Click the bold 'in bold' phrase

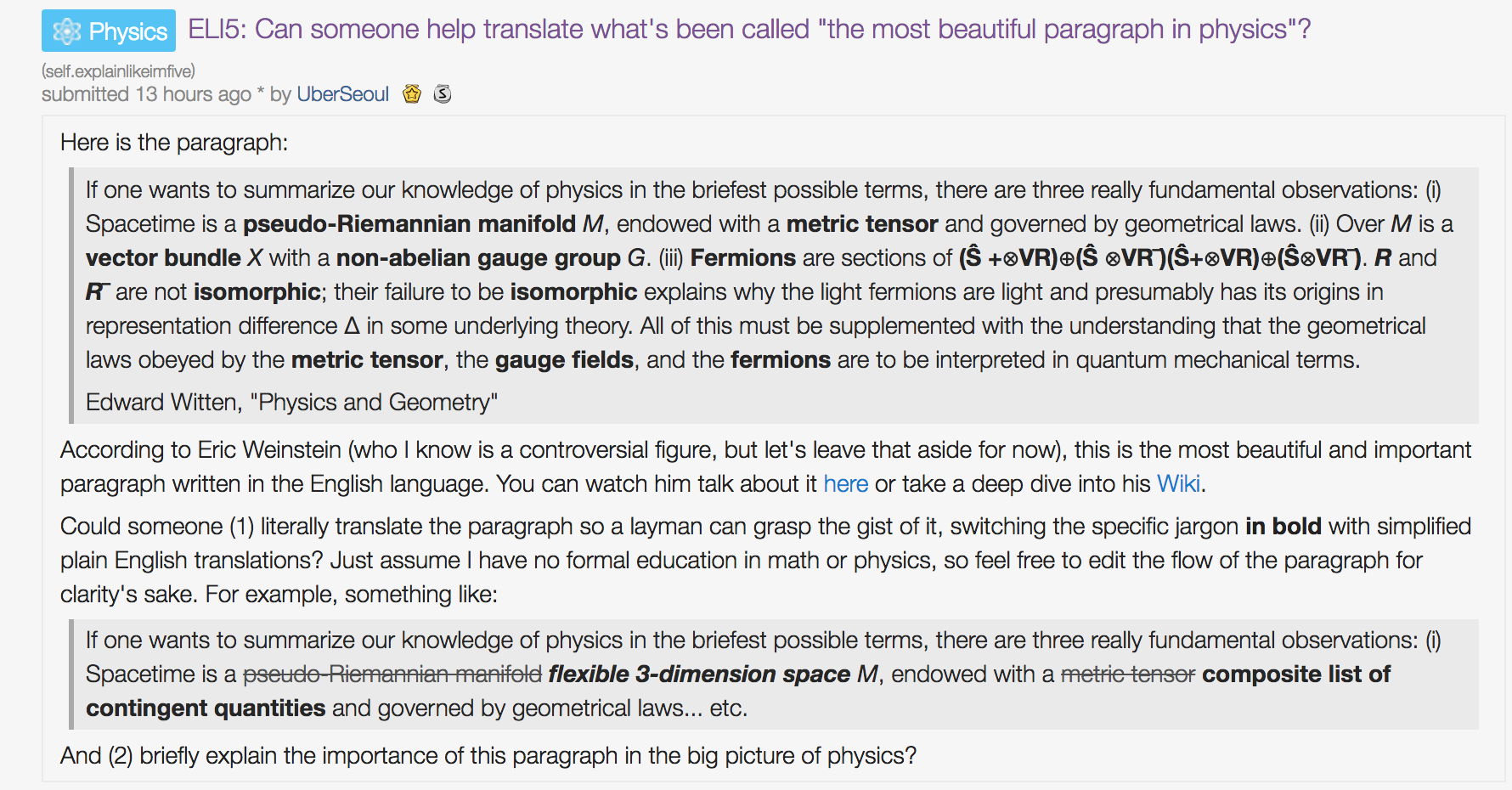pos(1284,527)
